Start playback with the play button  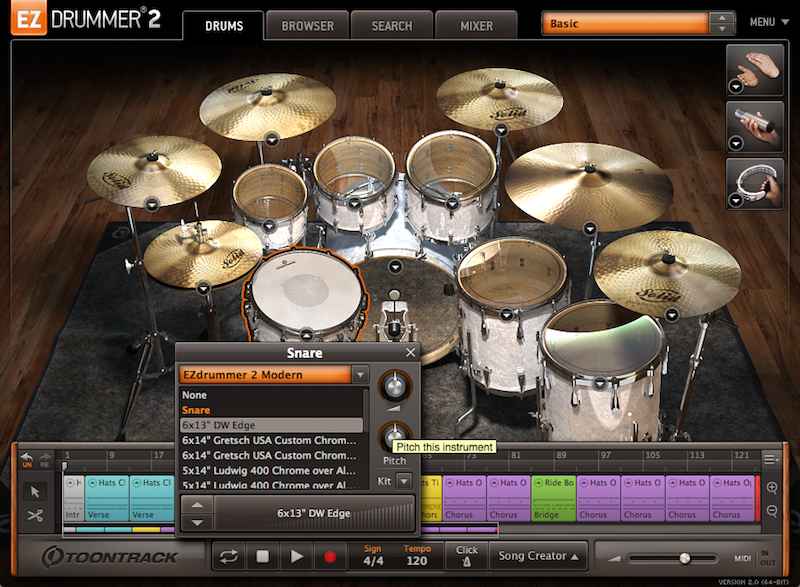click(296, 556)
